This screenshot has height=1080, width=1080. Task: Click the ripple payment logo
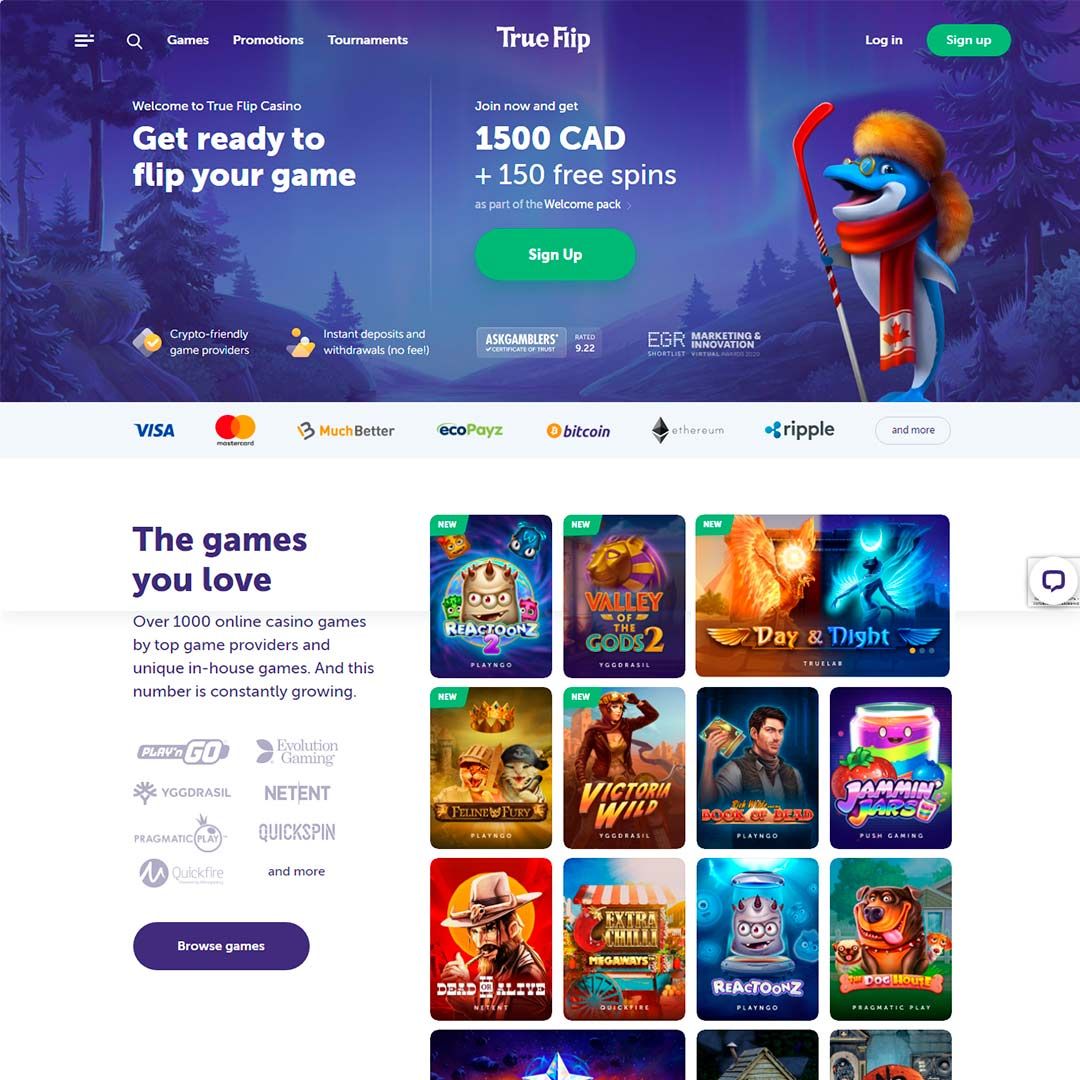799,430
